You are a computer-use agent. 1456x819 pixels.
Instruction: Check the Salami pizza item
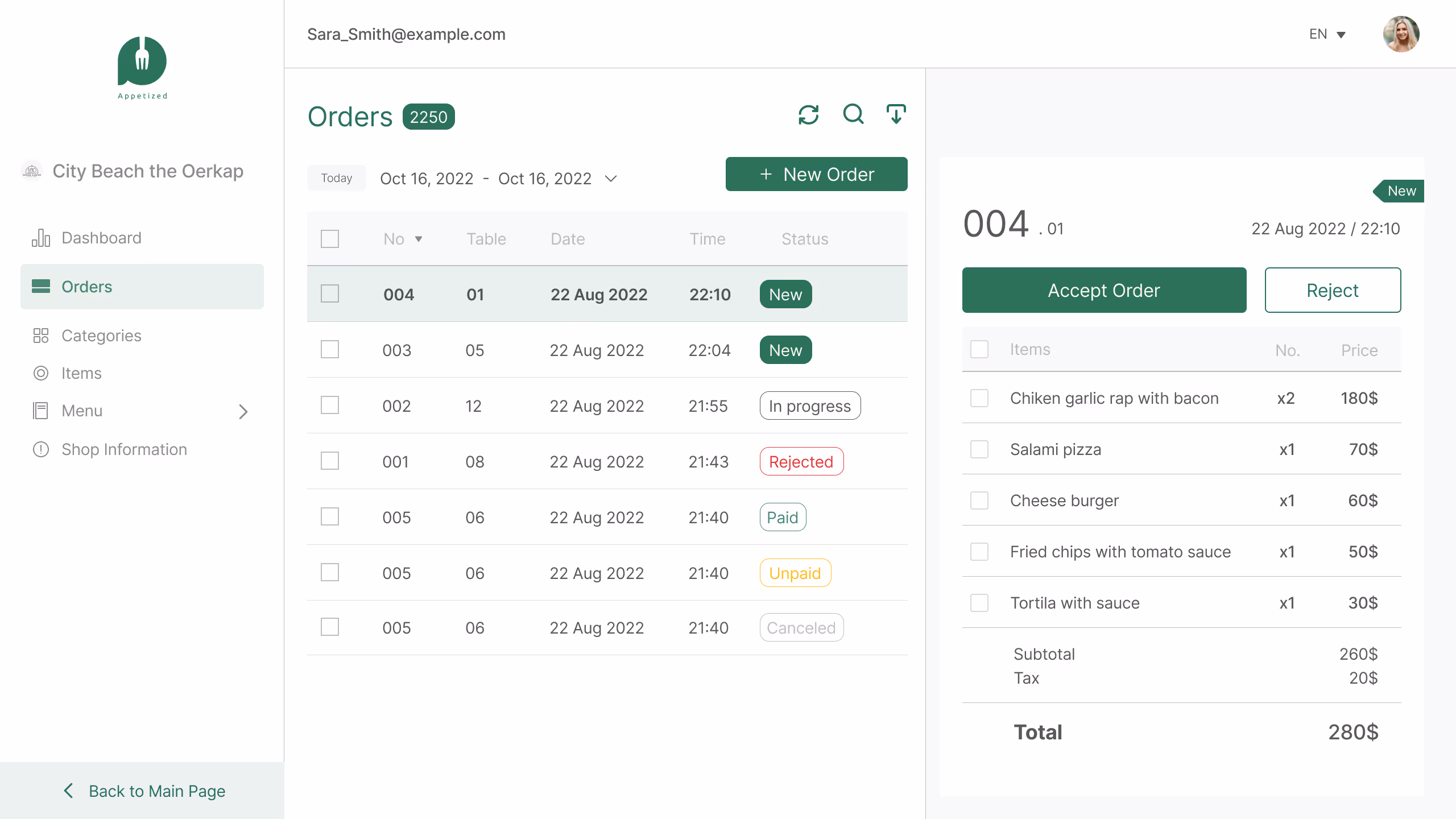tap(979, 449)
